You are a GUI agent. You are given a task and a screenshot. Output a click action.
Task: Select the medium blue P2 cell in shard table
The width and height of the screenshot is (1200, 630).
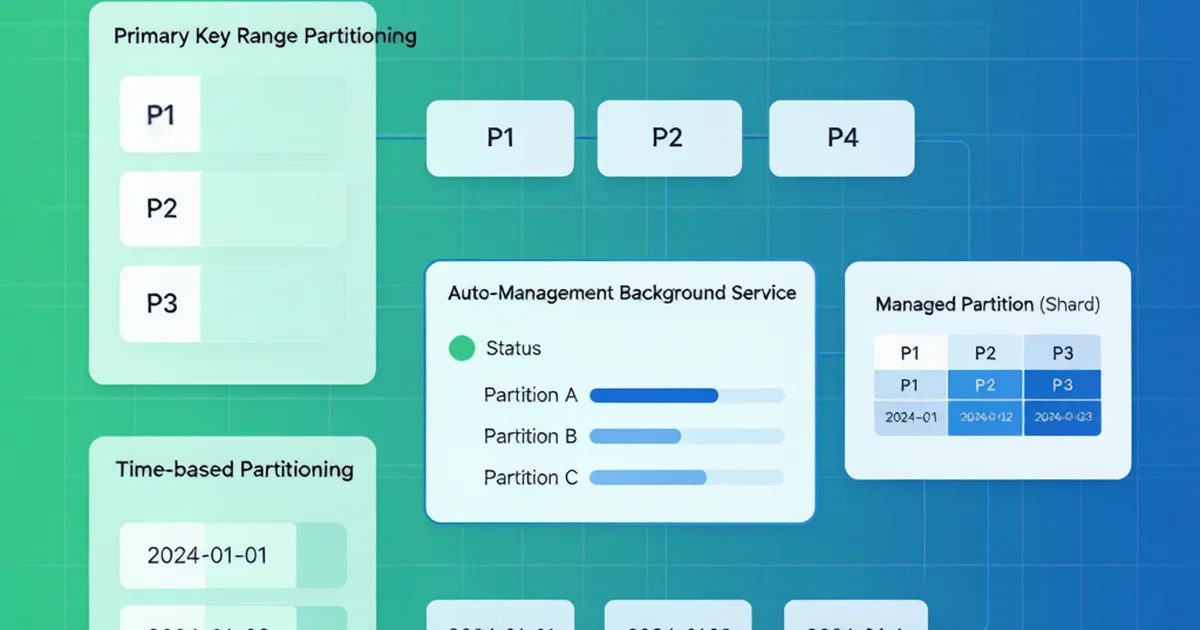tap(985, 385)
